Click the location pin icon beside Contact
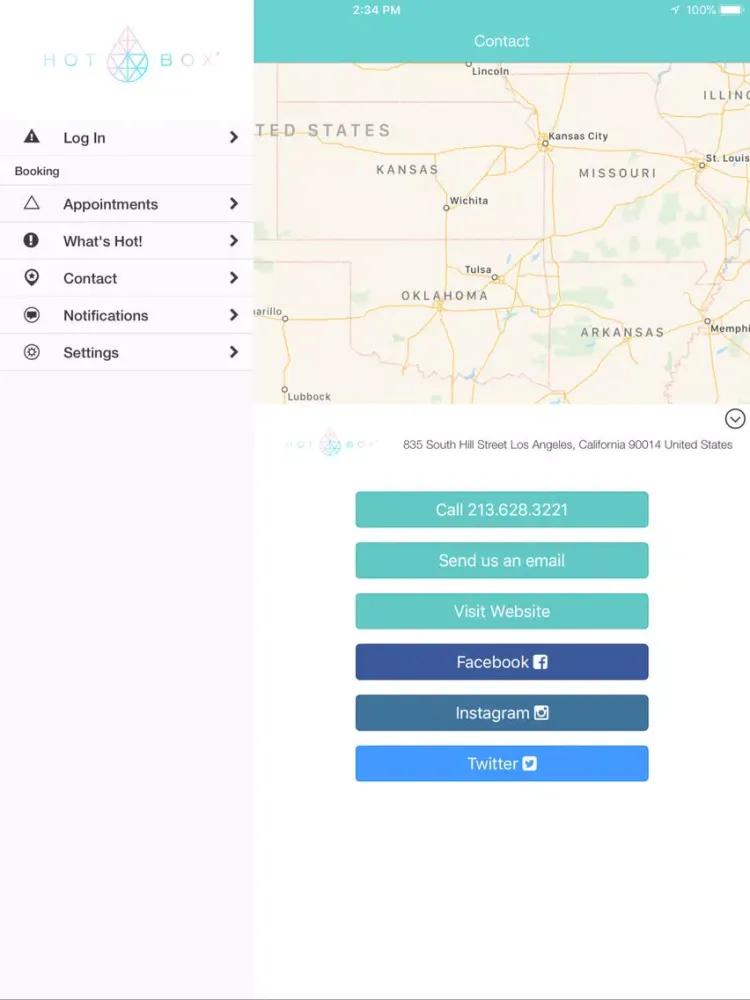750x1000 pixels. point(31,277)
